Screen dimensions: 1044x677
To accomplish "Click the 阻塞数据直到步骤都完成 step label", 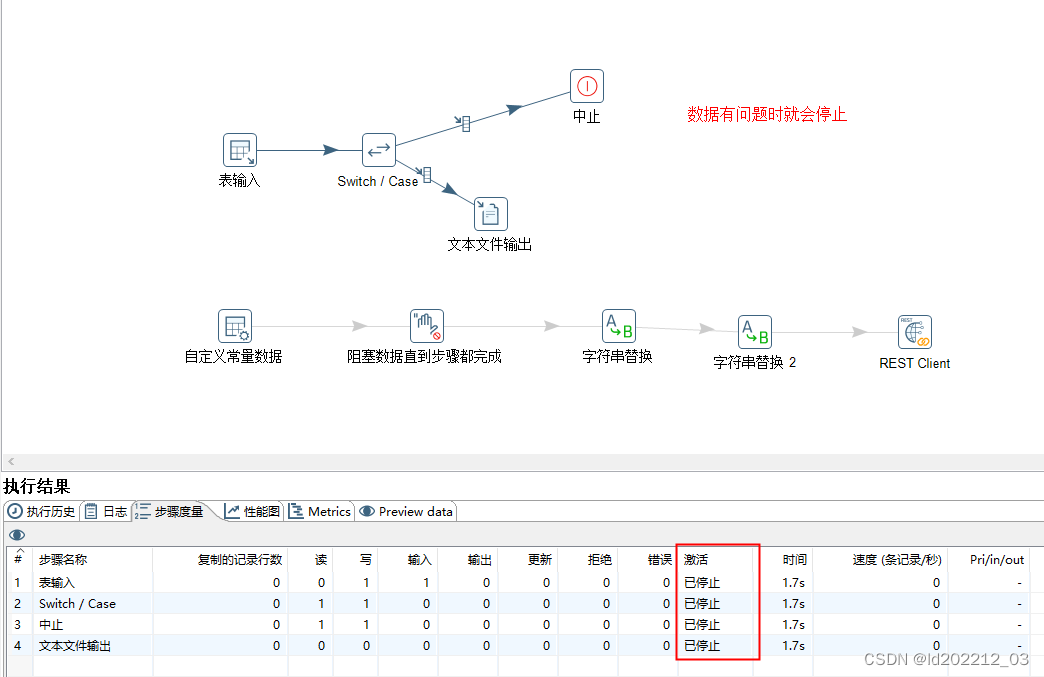I will pyautogui.click(x=424, y=357).
